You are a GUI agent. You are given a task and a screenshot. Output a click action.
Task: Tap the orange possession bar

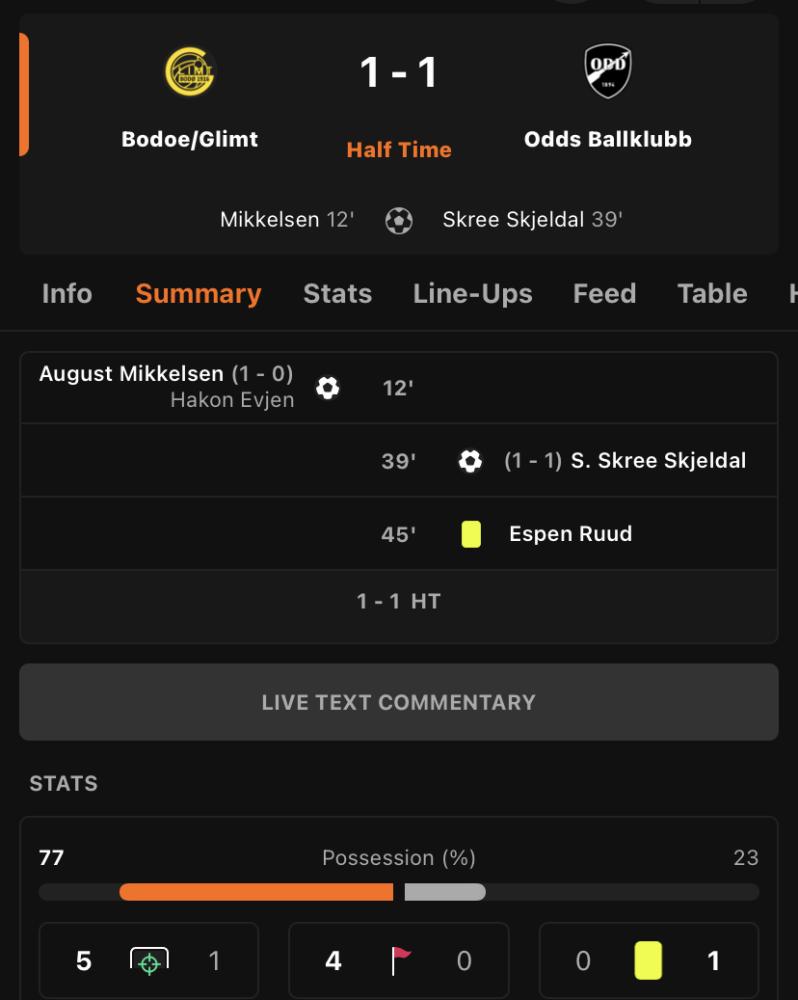(x=256, y=892)
